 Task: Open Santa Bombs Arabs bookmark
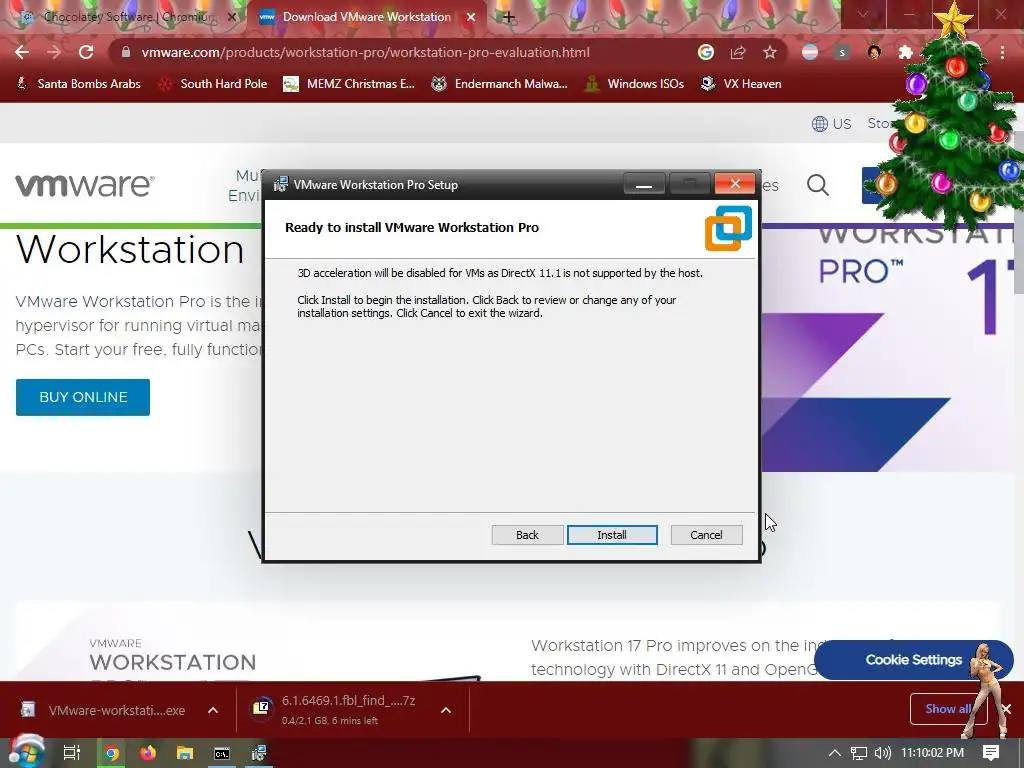tap(78, 84)
